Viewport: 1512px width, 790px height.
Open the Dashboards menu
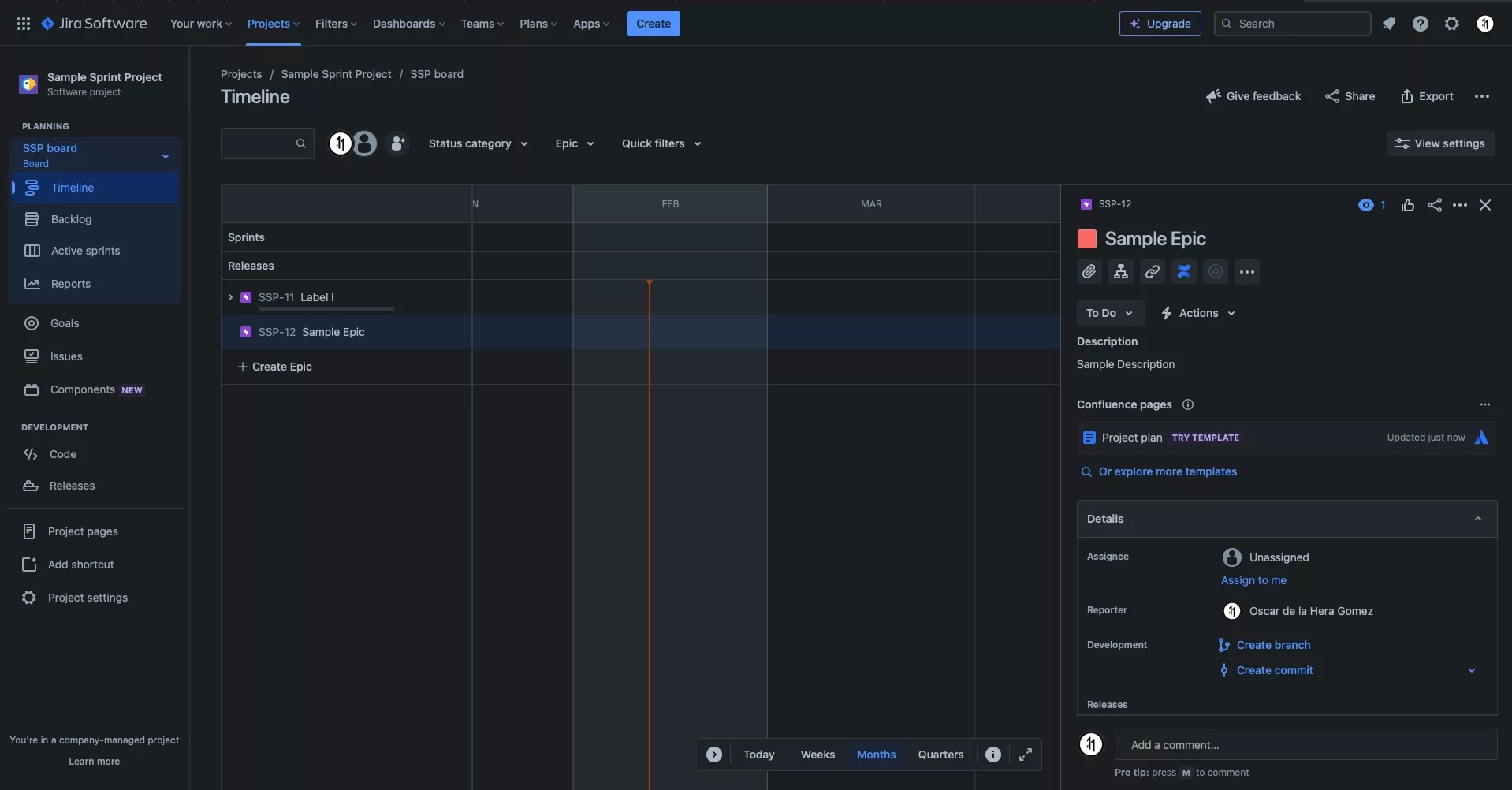(x=409, y=24)
